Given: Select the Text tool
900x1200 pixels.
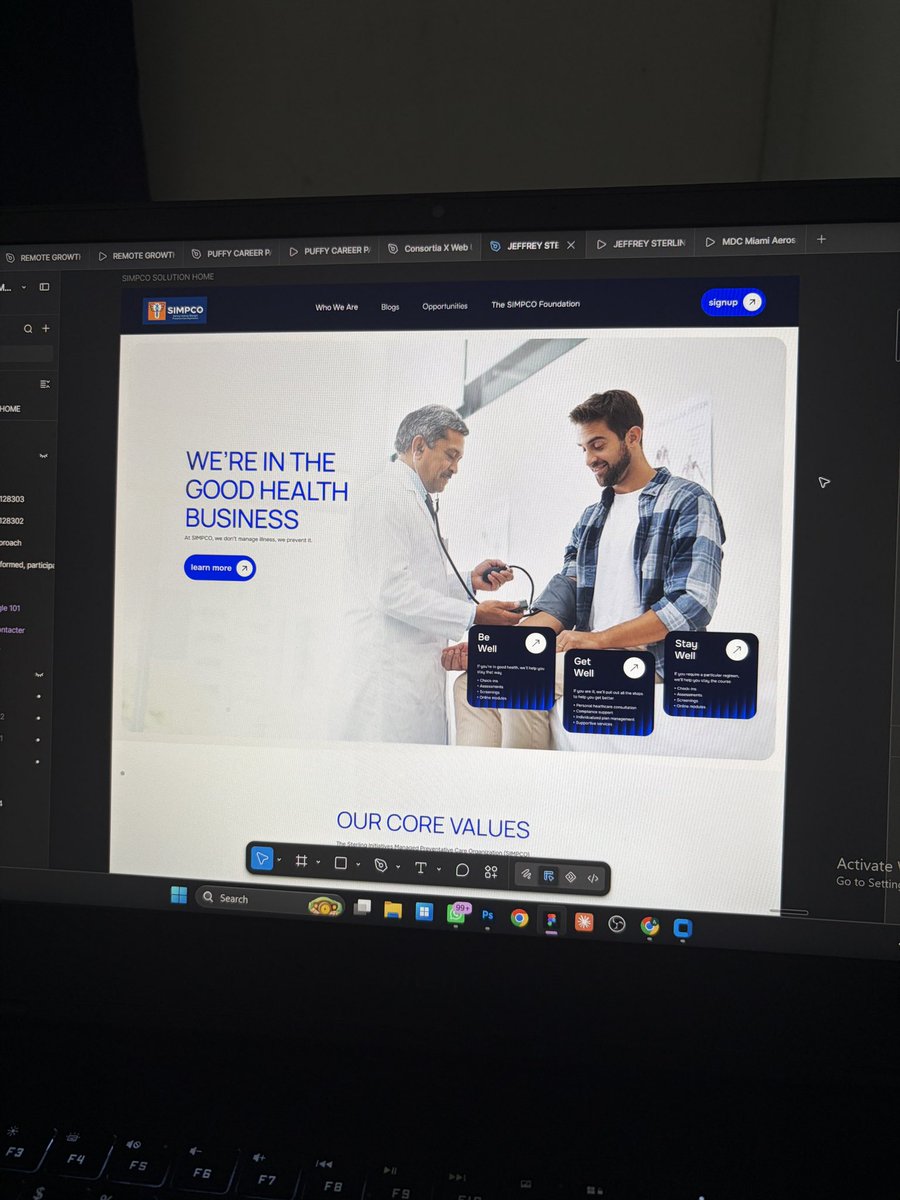Looking at the screenshot, I should coord(420,868).
